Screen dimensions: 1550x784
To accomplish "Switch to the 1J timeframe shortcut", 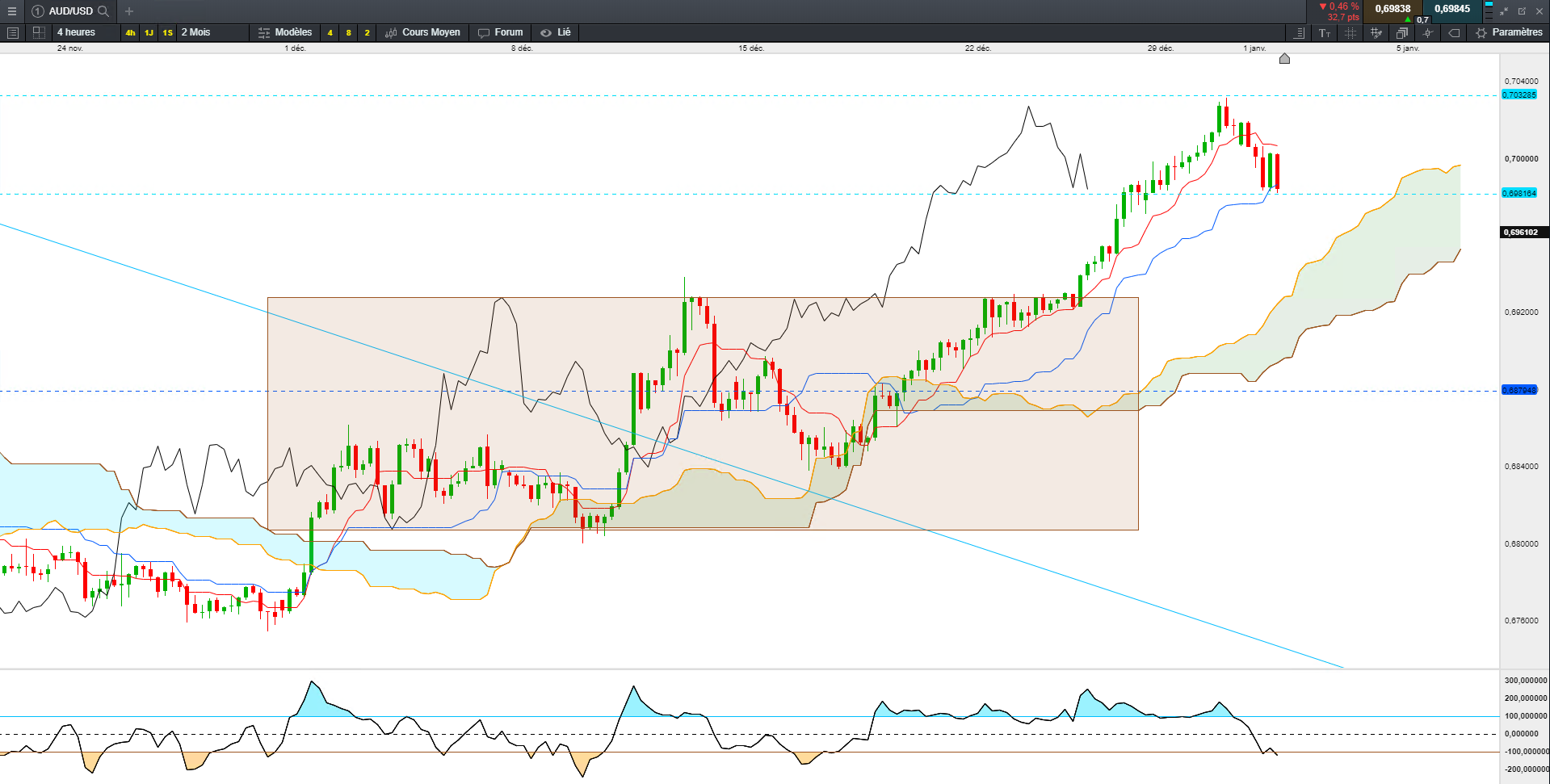I will click(149, 33).
